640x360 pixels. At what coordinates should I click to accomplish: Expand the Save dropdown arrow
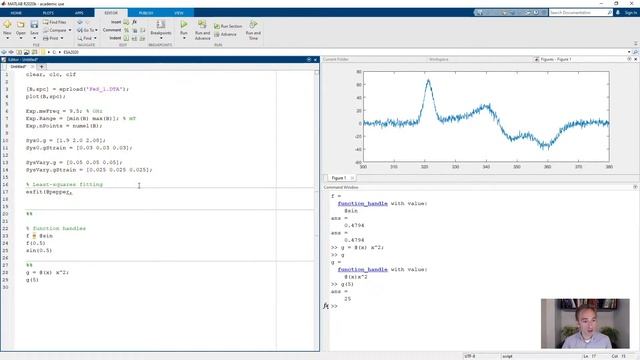click(x=34, y=38)
